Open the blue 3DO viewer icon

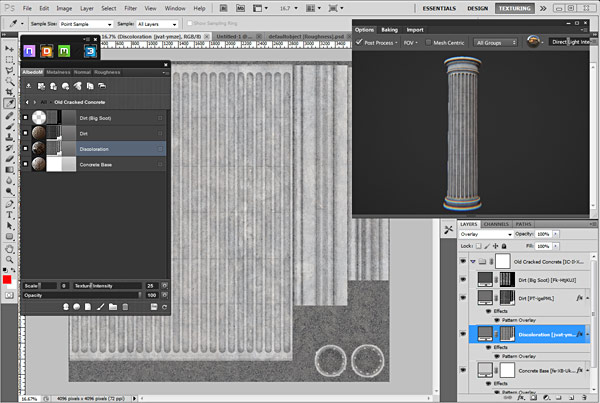click(90, 51)
